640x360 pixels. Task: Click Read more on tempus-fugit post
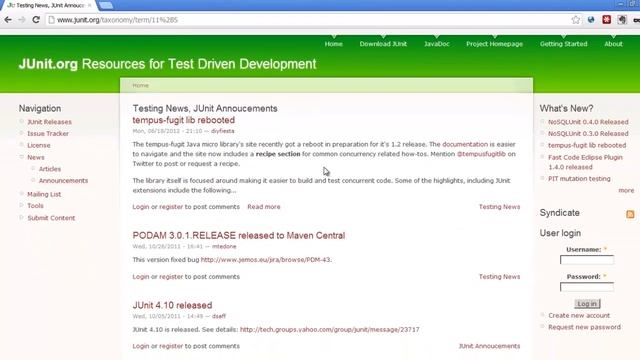(x=264, y=207)
